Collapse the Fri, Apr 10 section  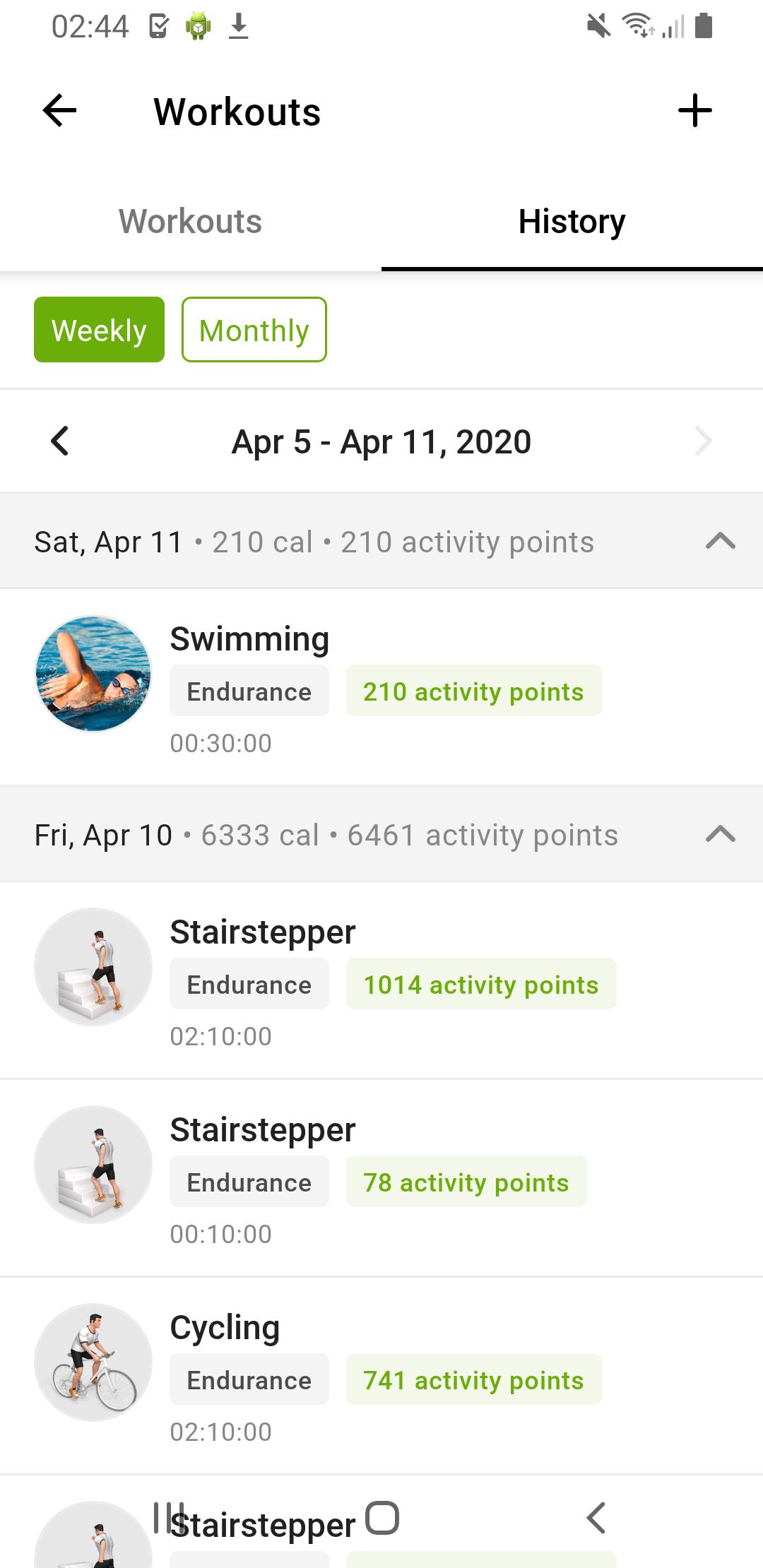point(721,835)
